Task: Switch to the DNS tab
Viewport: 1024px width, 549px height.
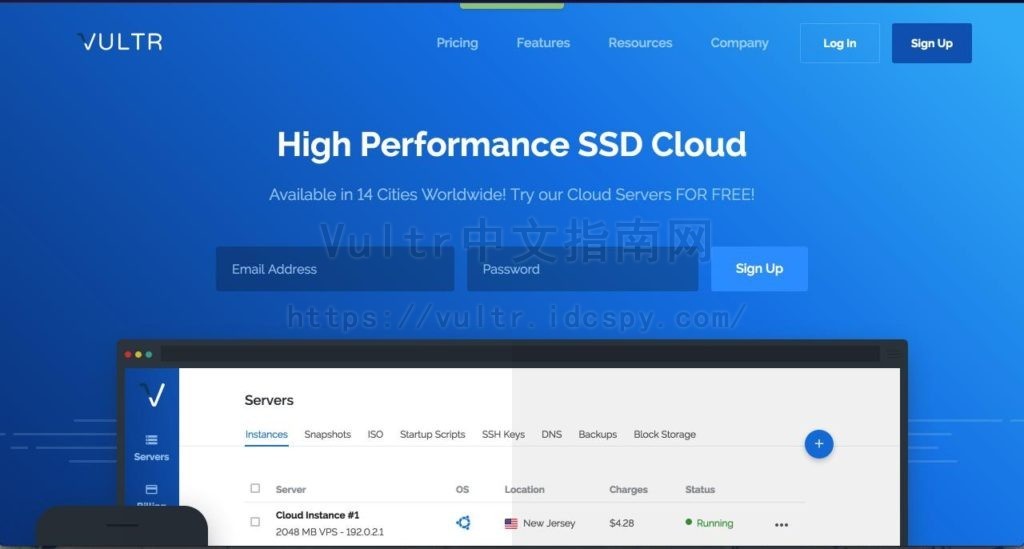Action: [x=552, y=435]
